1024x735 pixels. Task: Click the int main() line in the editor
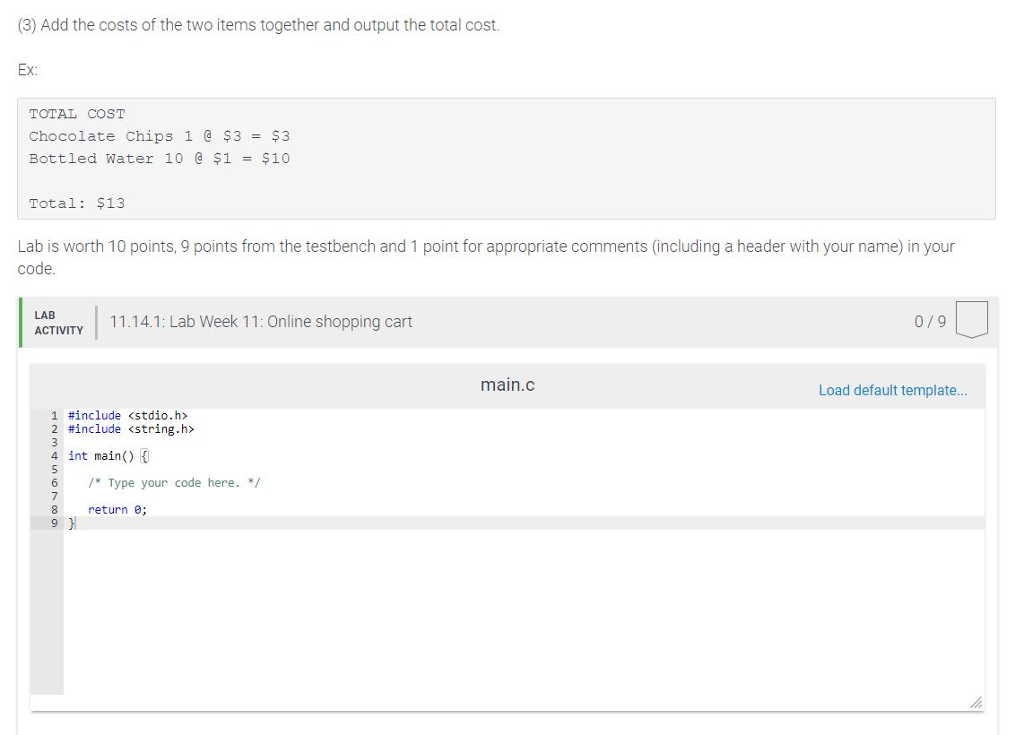103,455
